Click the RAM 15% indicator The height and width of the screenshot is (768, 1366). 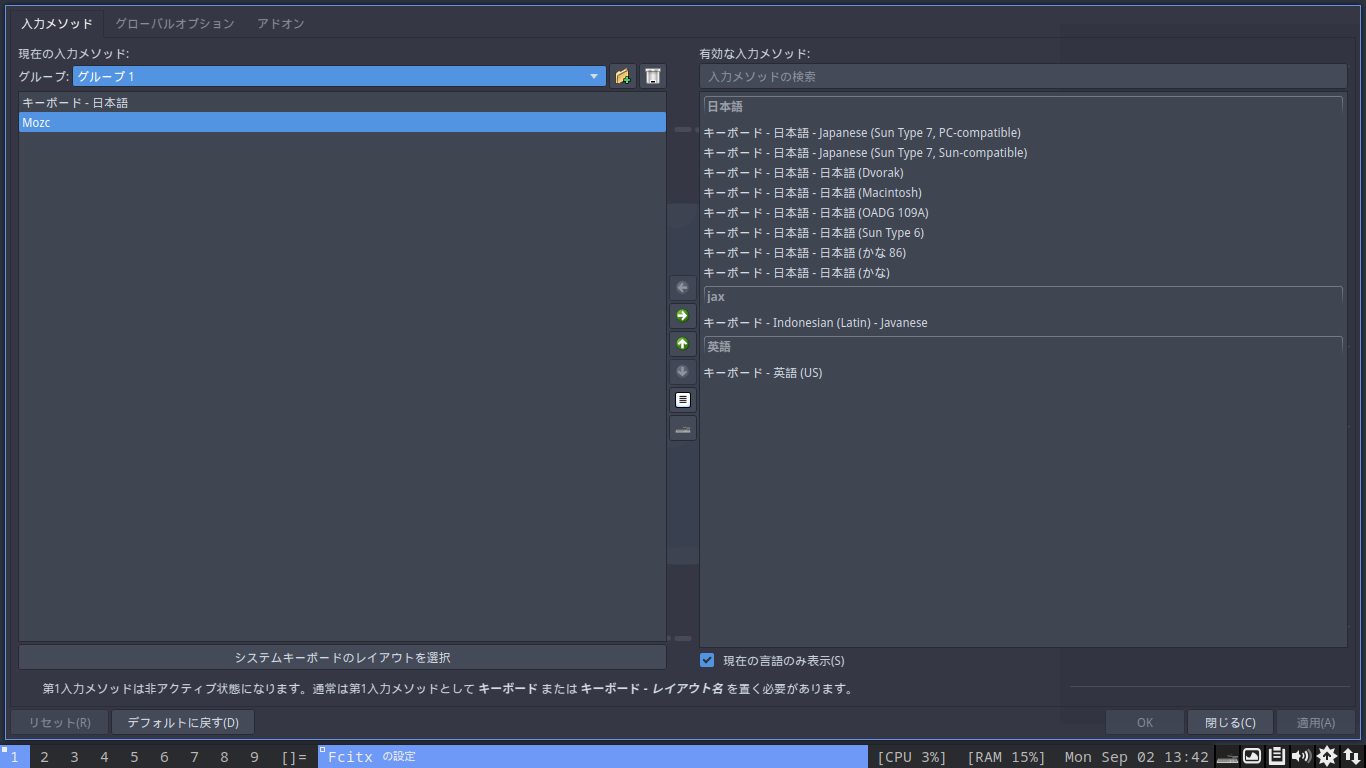click(x=1006, y=757)
